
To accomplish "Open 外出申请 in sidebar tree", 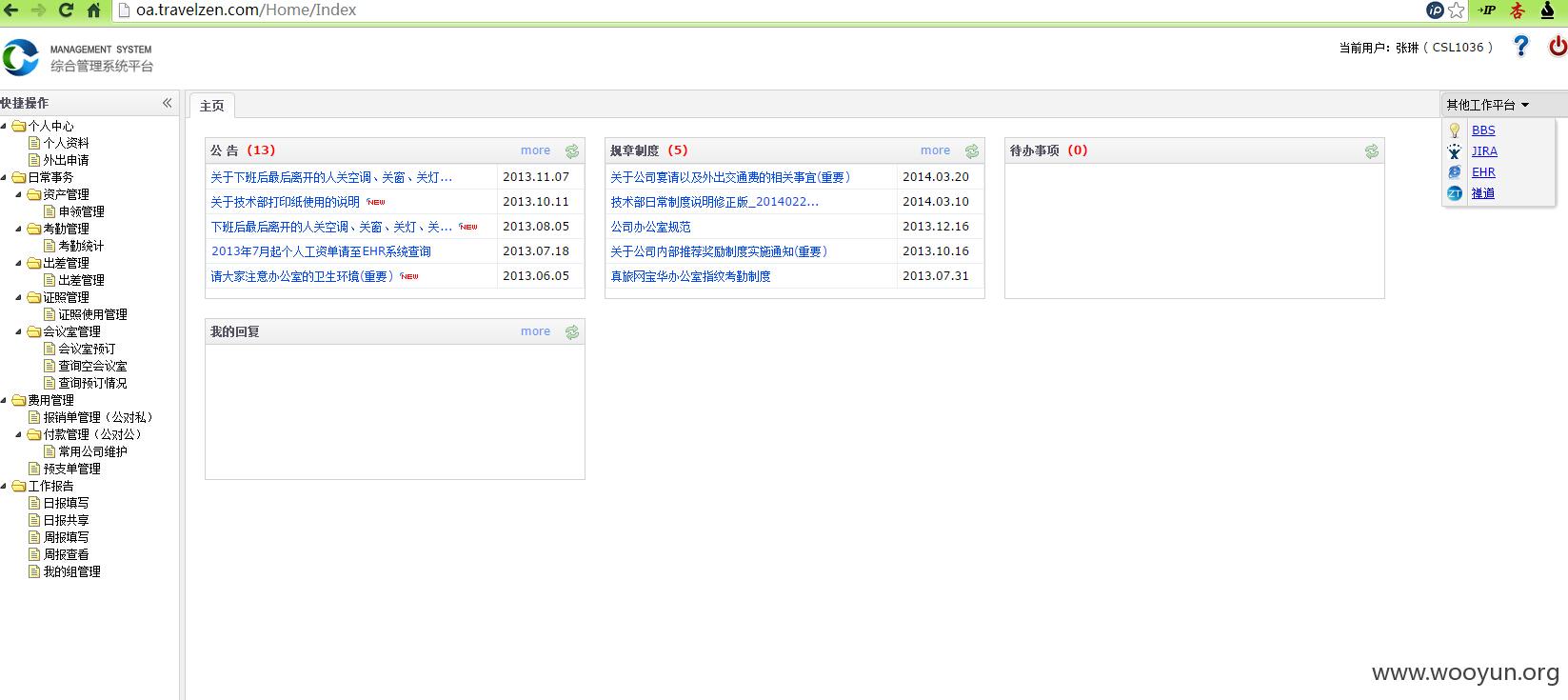I will 66,160.
